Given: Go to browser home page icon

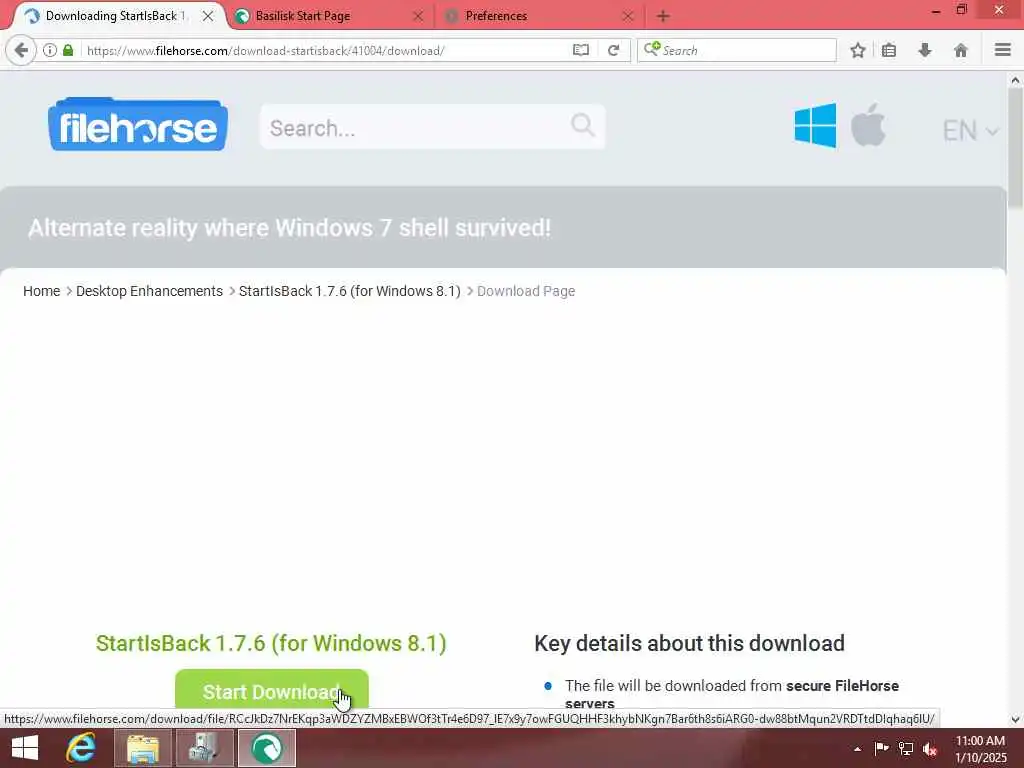Looking at the screenshot, I should click(x=961, y=50).
